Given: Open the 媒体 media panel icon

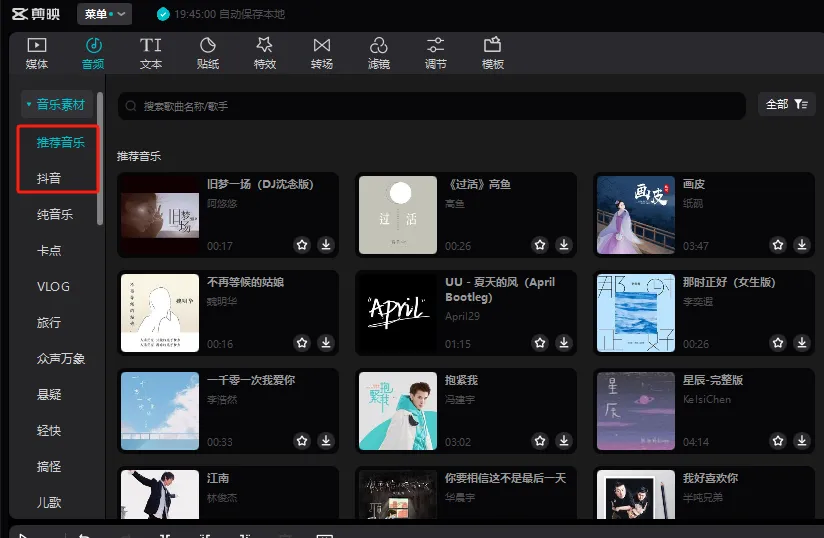Looking at the screenshot, I should (36, 53).
